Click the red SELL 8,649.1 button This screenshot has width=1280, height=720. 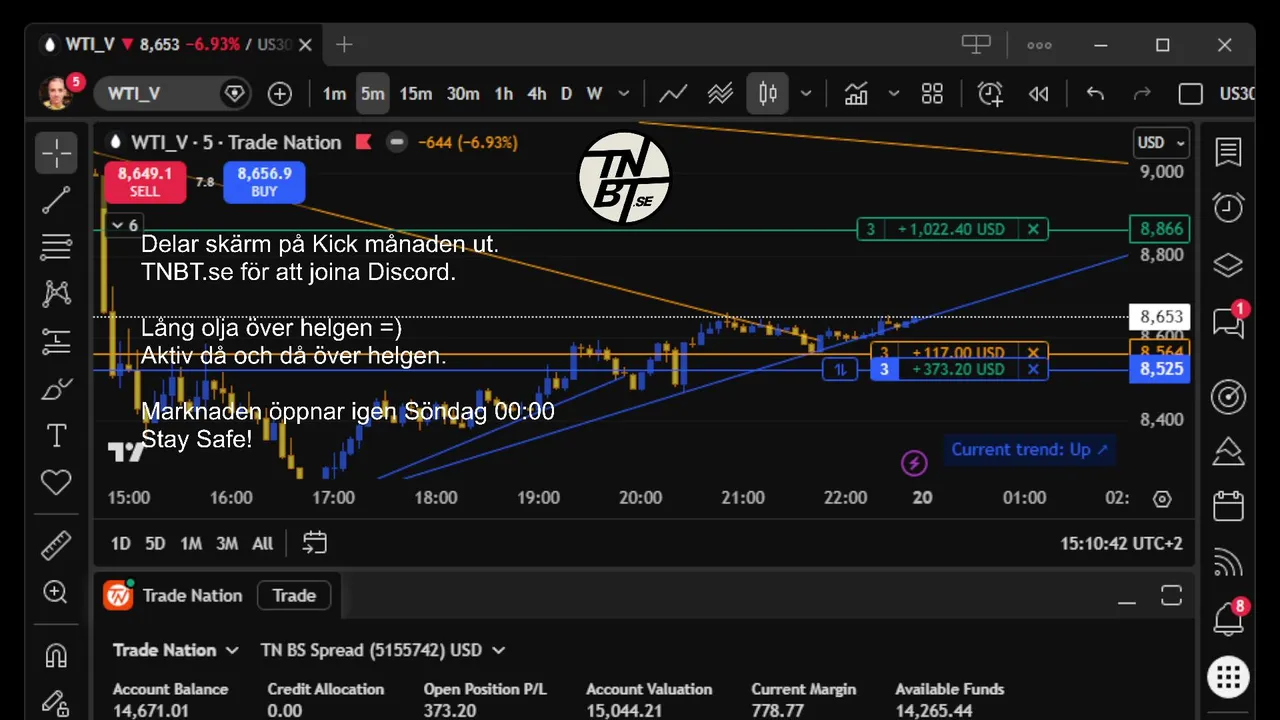click(x=145, y=182)
